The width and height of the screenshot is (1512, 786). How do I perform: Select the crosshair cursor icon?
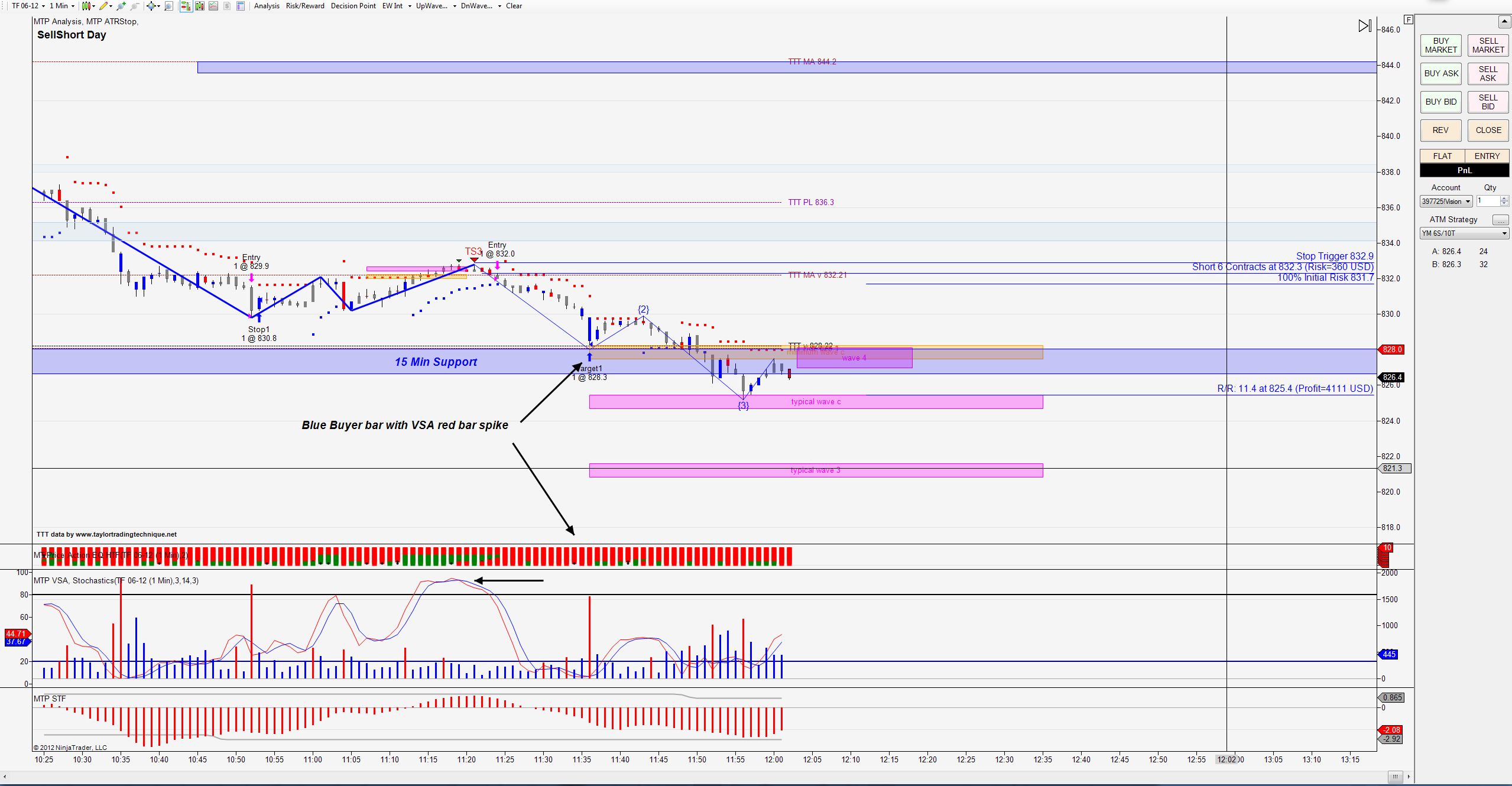151,6
